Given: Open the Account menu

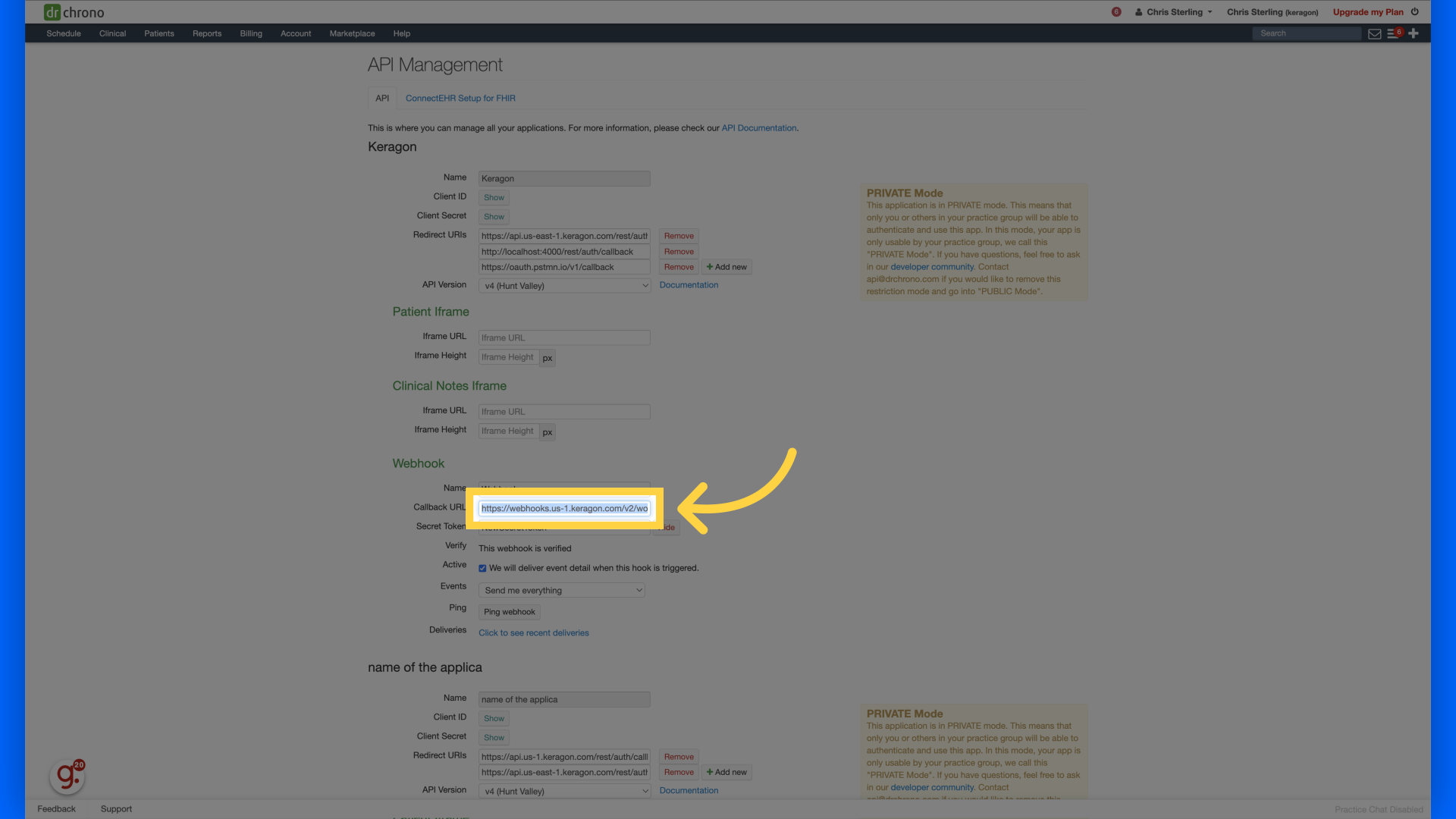Looking at the screenshot, I should pyautogui.click(x=296, y=33).
